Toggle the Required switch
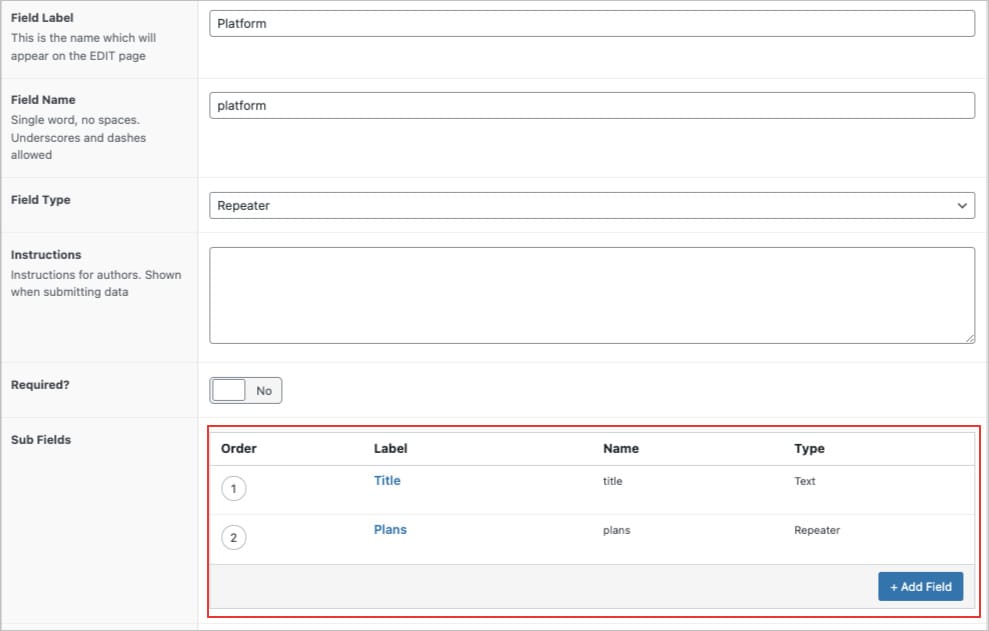Screen dimensions: 989x631 pyautogui.click(x=245, y=391)
